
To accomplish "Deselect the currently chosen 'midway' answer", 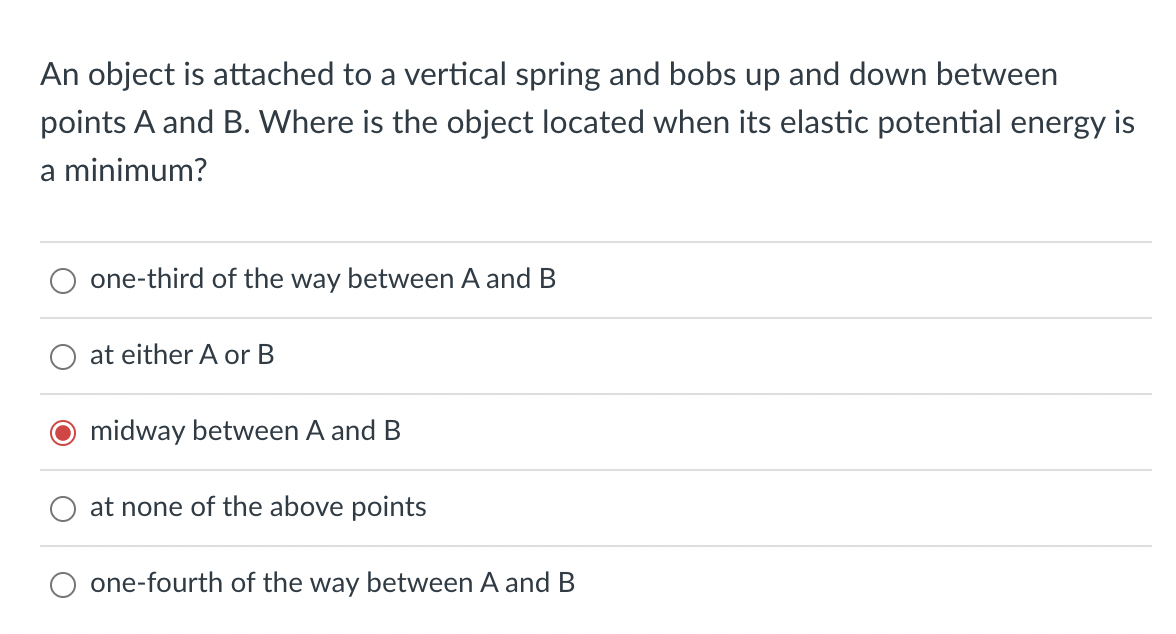I will tap(62, 432).
